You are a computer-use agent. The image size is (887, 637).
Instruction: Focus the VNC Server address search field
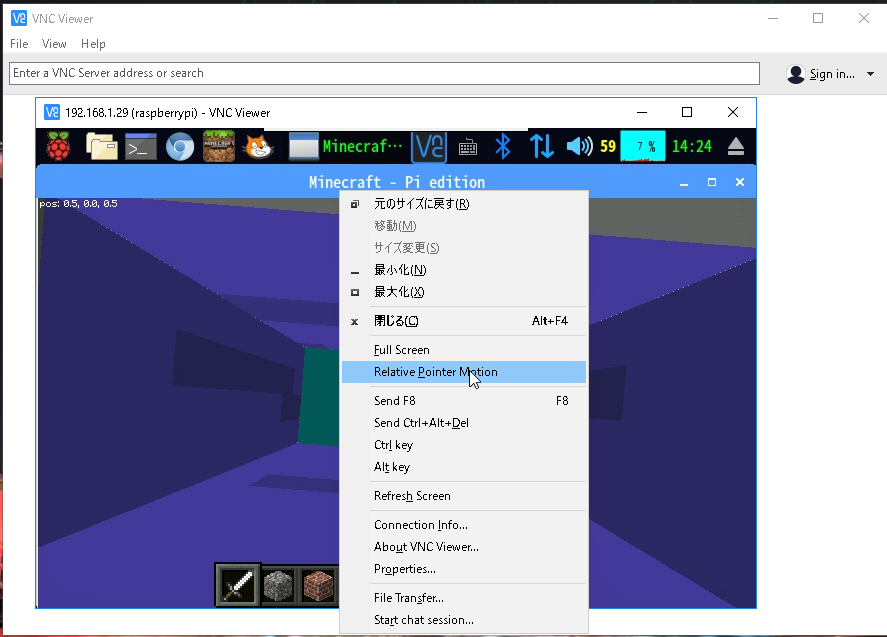click(x=384, y=73)
